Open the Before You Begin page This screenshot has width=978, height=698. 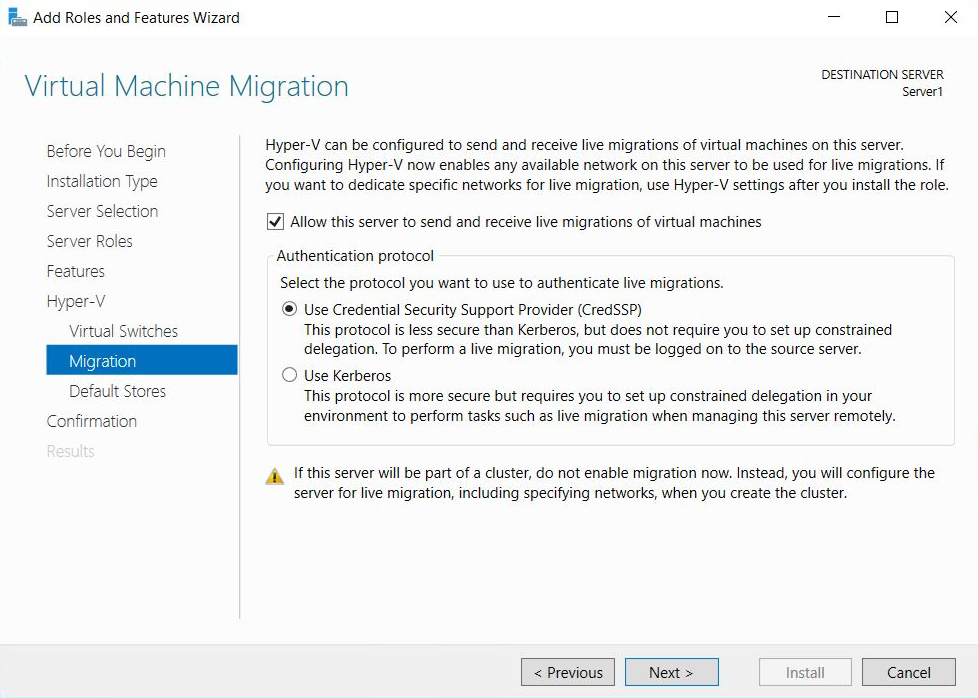[x=105, y=151]
